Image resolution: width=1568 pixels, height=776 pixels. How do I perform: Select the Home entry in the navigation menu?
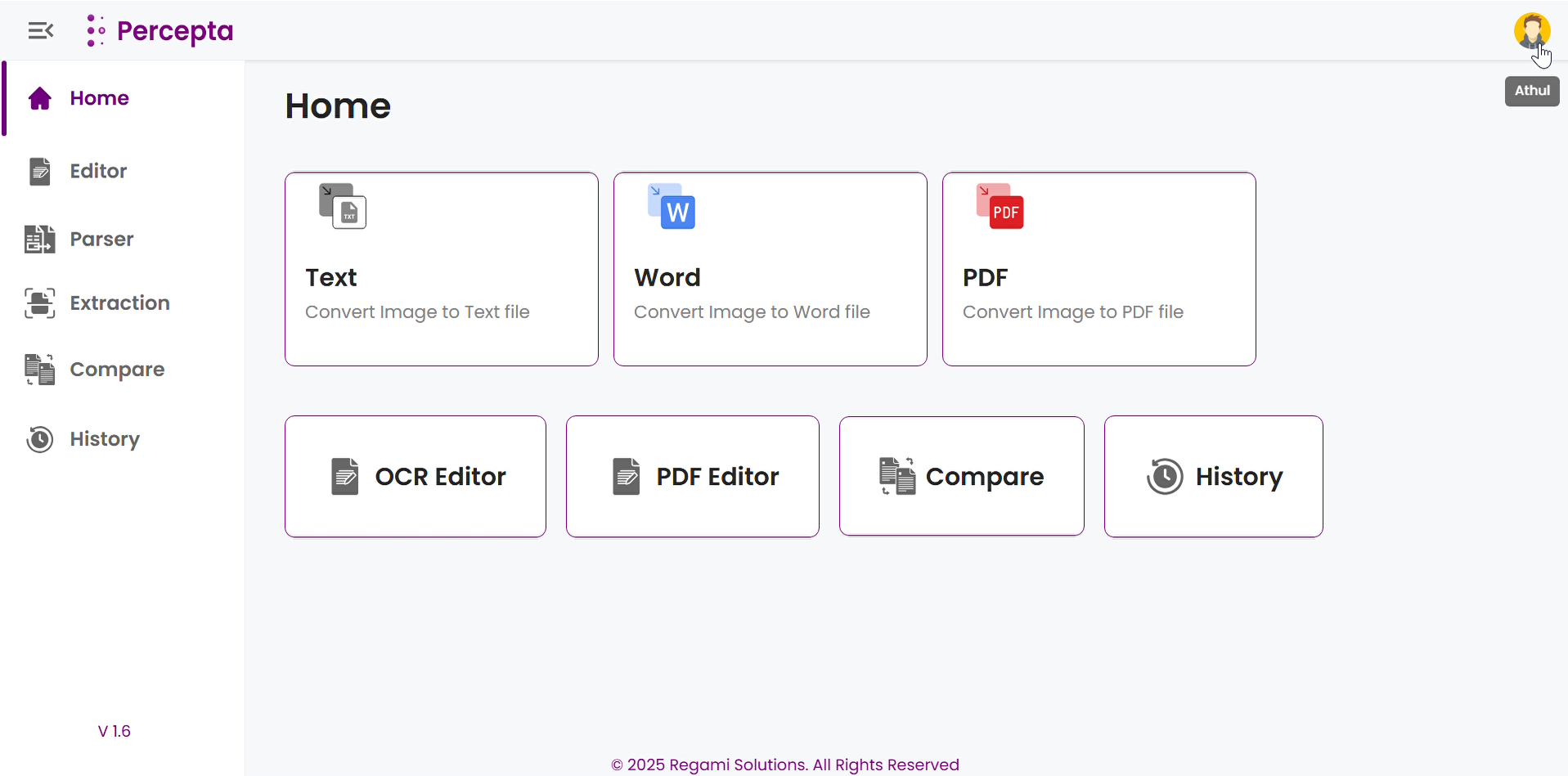pos(99,97)
